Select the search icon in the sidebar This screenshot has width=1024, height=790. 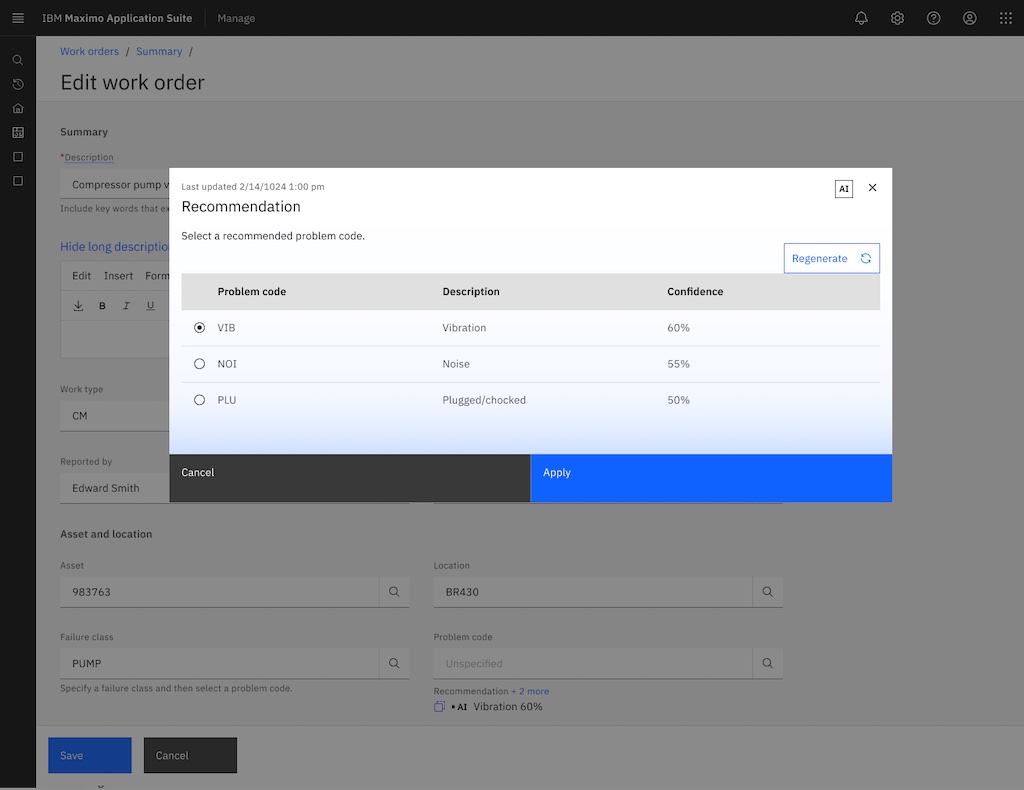[x=17, y=60]
